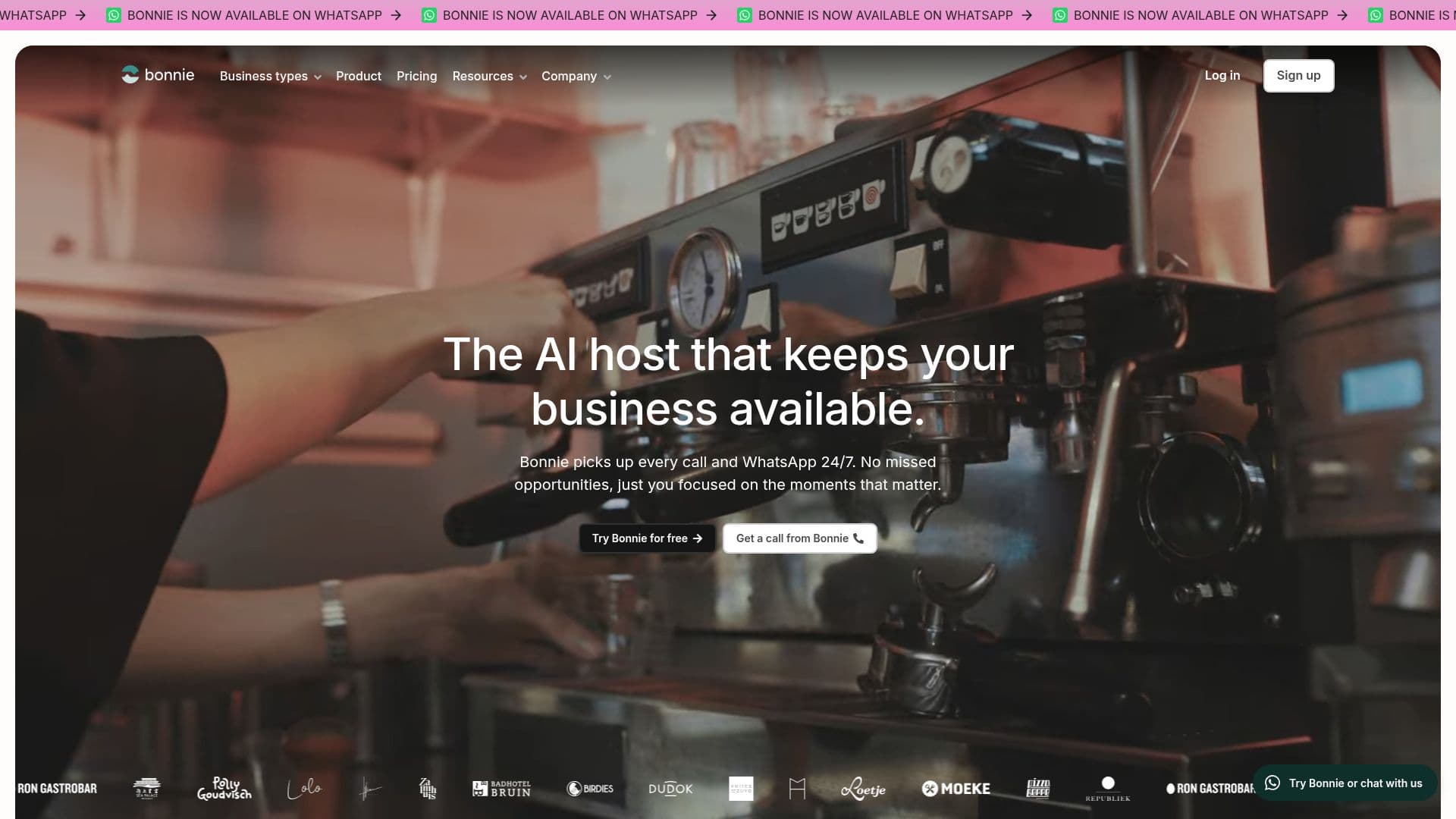Expand the Resources dropdown
This screenshot has width=1456, height=819.
point(489,77)
